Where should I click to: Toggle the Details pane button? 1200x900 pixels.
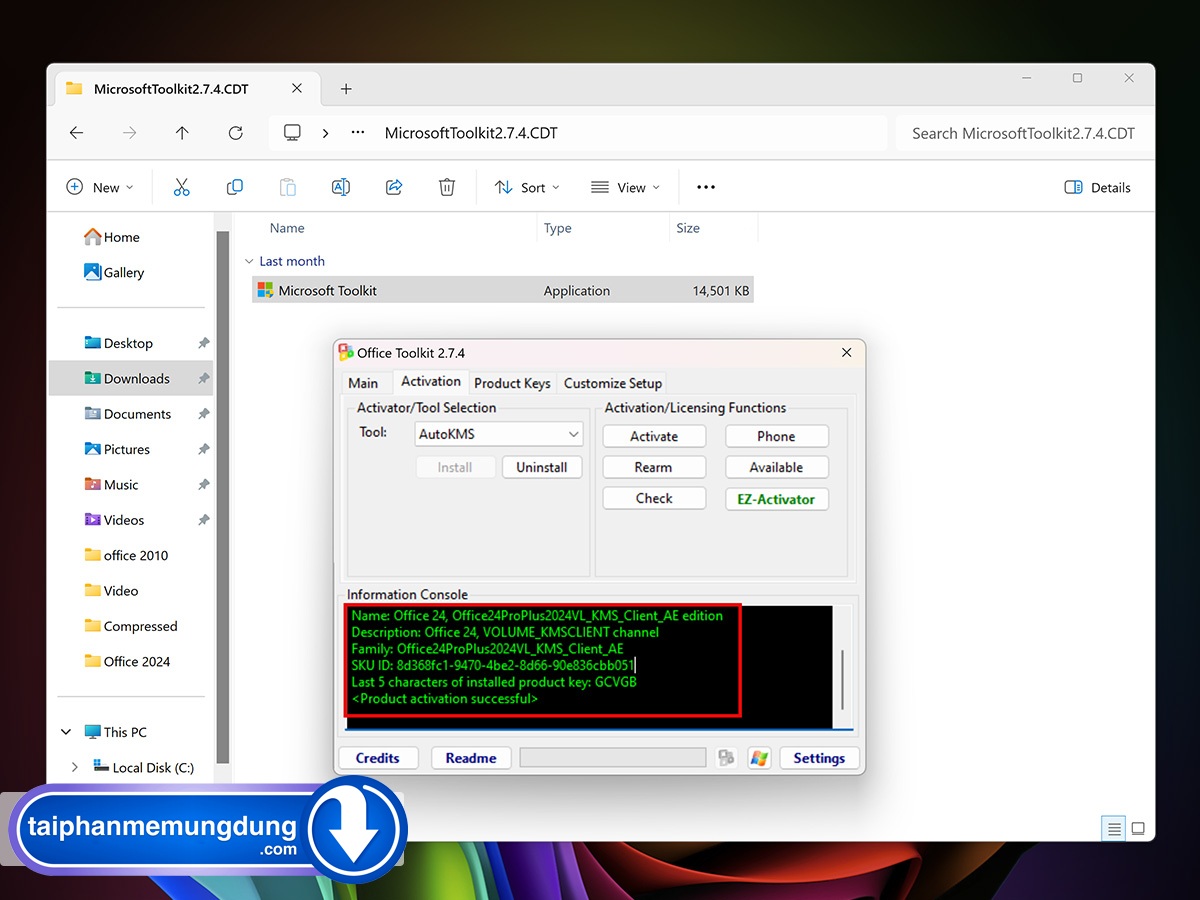point(1098,187)
